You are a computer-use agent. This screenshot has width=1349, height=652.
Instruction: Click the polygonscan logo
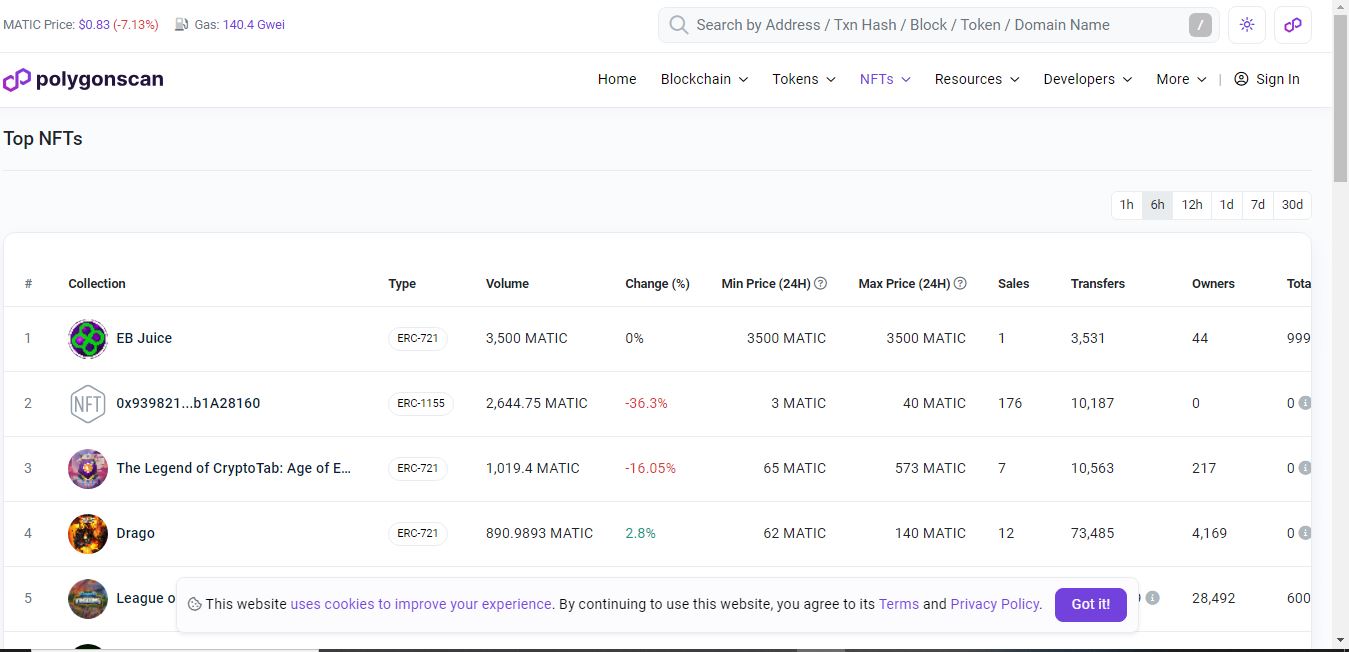(x=83, y=80)
